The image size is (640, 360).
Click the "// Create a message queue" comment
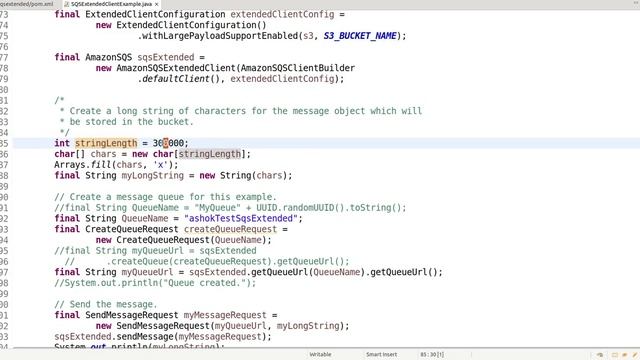[x=165, y=197]
